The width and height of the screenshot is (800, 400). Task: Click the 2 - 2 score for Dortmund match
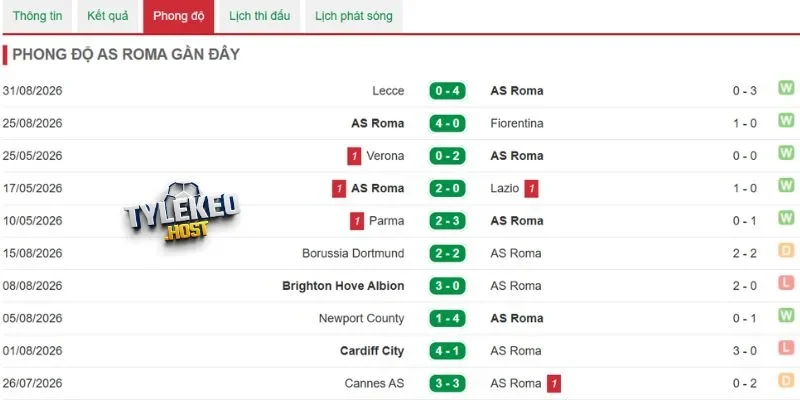(447, 254)
